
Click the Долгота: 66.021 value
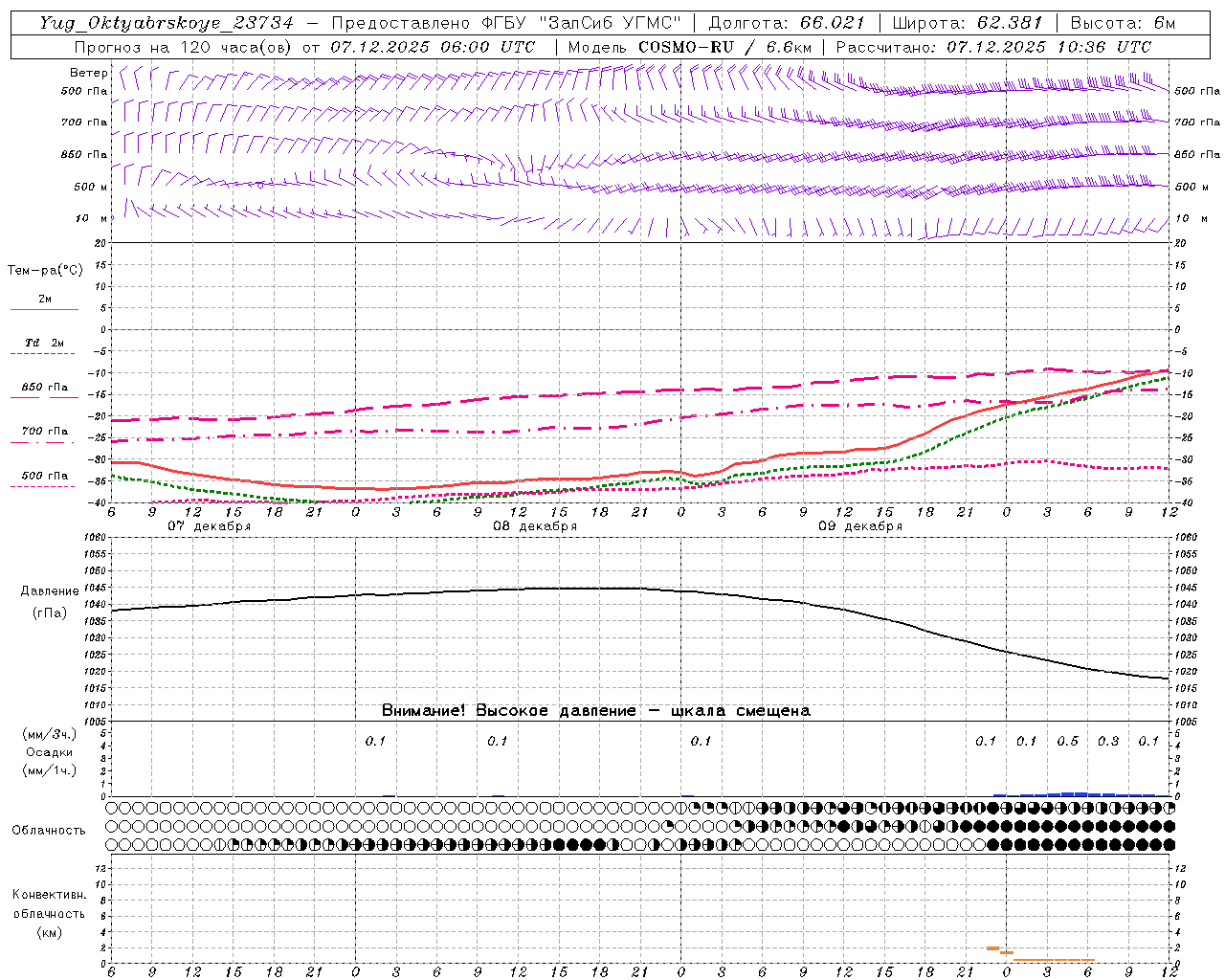pyautogui.click(x=787, y=23)
